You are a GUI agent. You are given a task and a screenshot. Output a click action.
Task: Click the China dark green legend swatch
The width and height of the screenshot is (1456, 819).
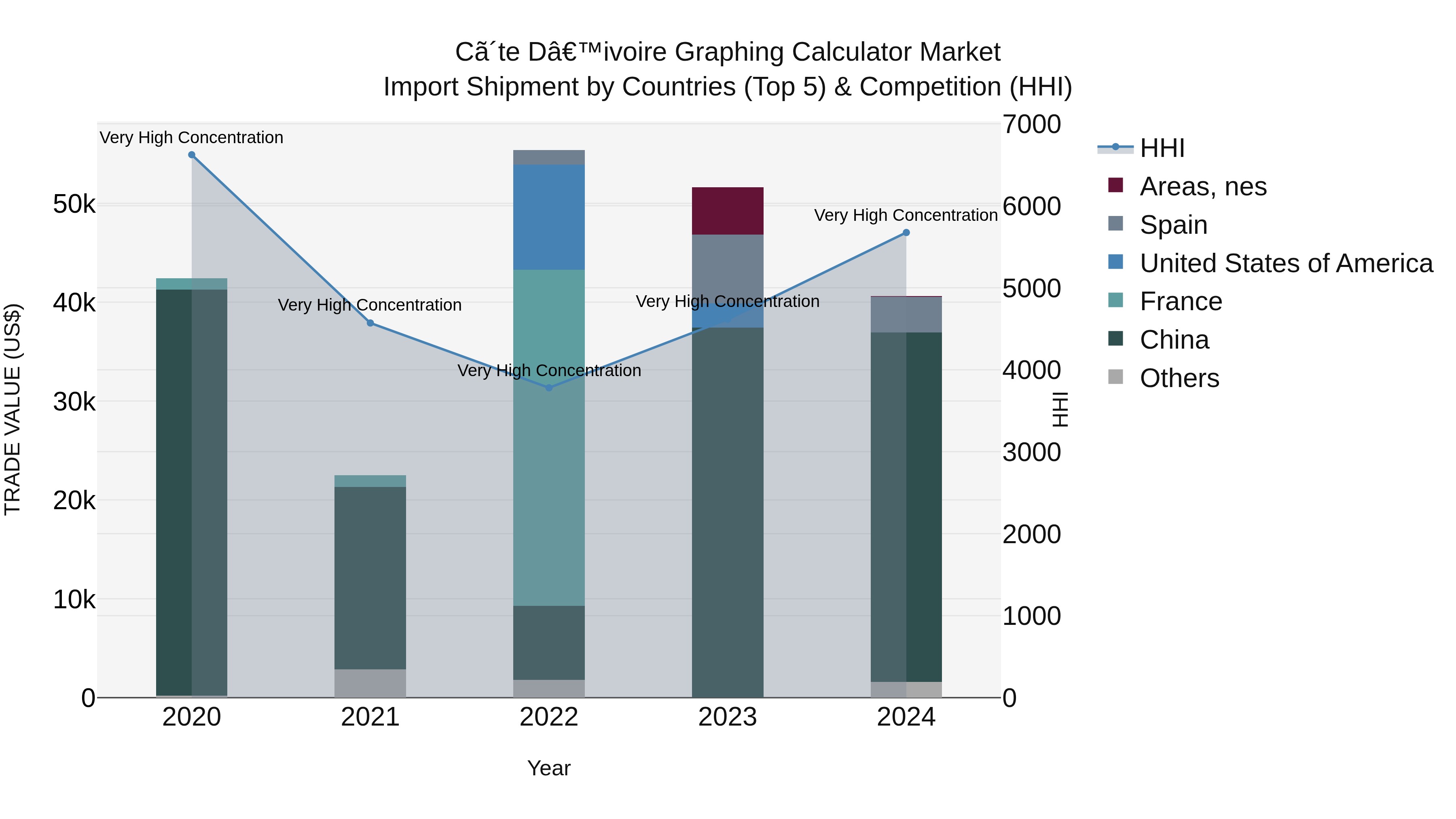(x=1116, y=338)
